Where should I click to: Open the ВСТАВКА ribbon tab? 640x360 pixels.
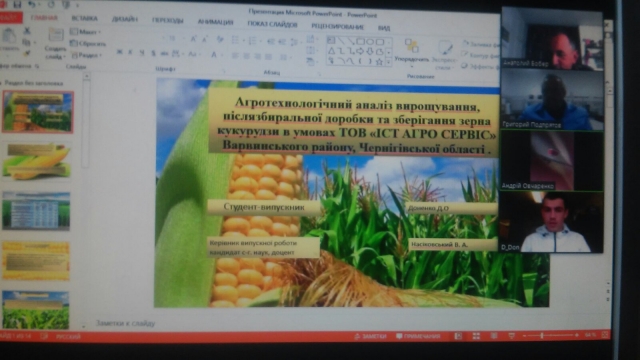click(84, 18)
